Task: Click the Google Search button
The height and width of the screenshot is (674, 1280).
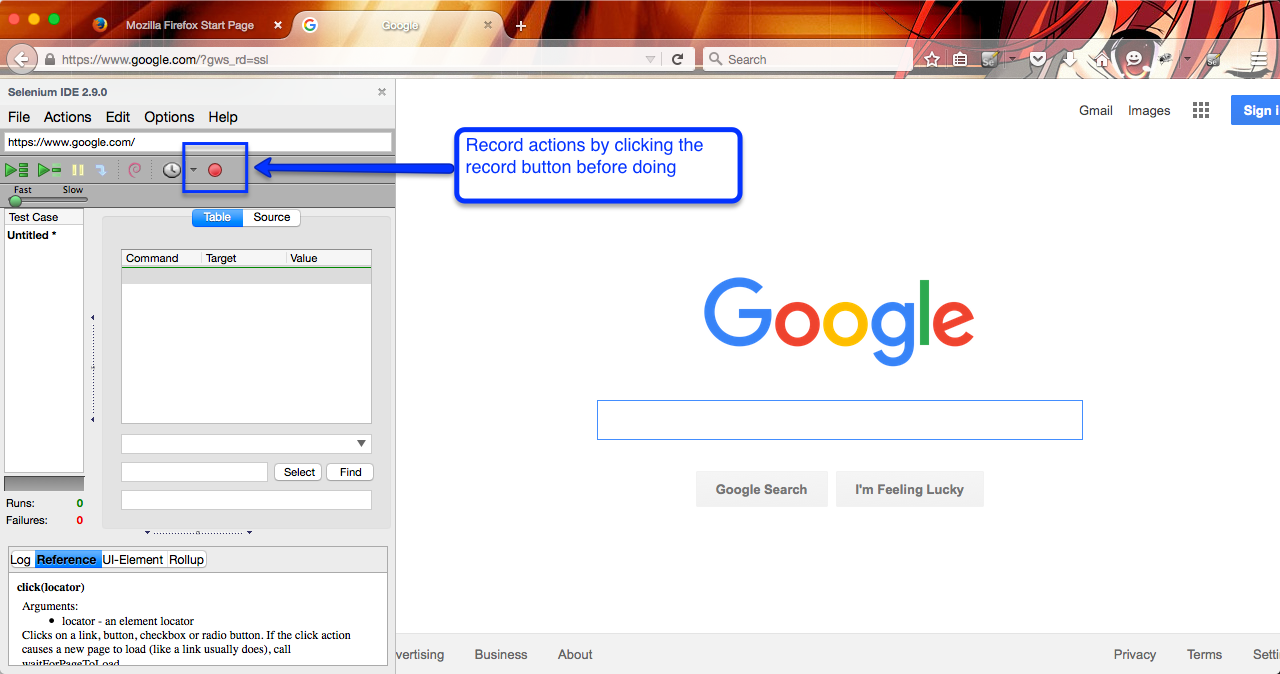Action: click(761, 489)
